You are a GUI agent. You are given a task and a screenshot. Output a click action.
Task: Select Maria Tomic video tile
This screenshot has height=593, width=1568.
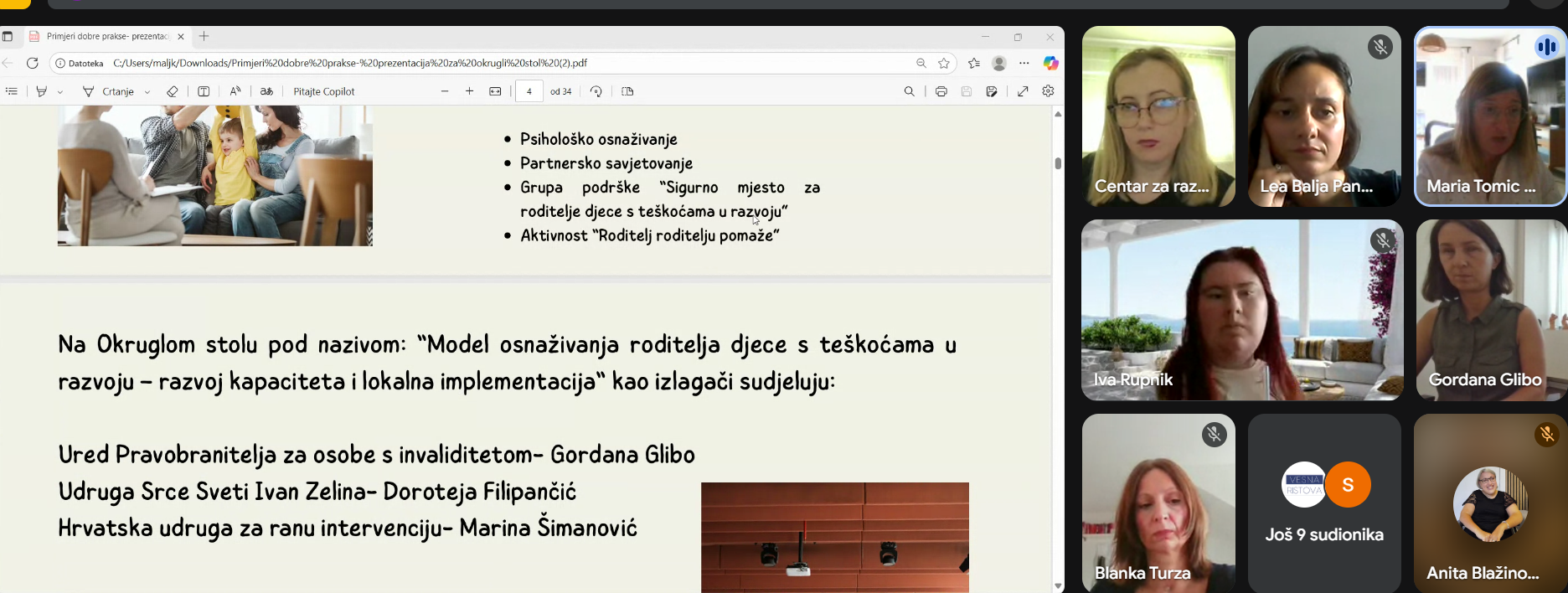1490,116
